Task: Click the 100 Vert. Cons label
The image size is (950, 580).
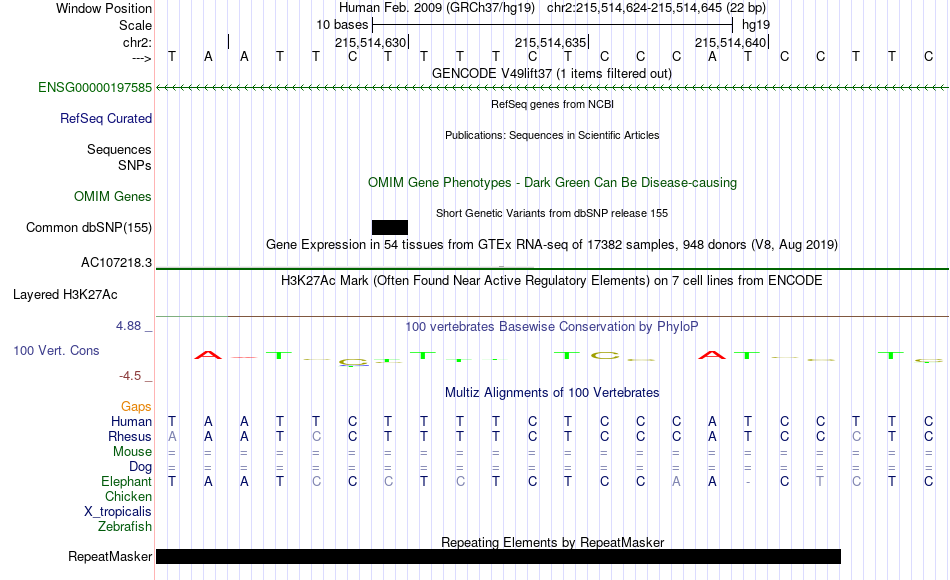Action: [x=56, y=350]
